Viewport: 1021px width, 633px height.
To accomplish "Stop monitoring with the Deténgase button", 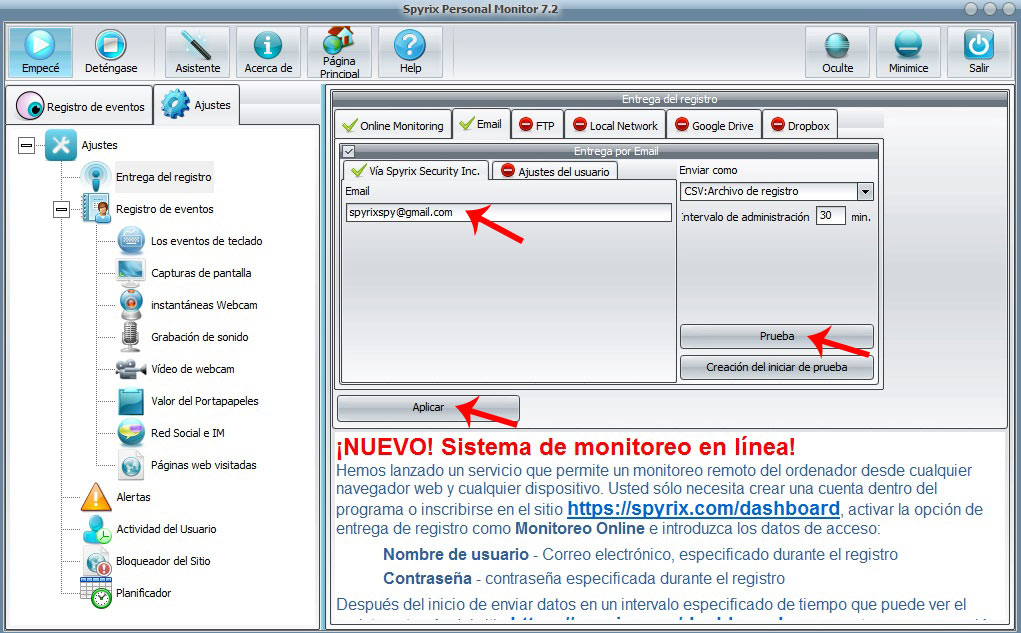I will pyautogui.click(x=111, y=52).
